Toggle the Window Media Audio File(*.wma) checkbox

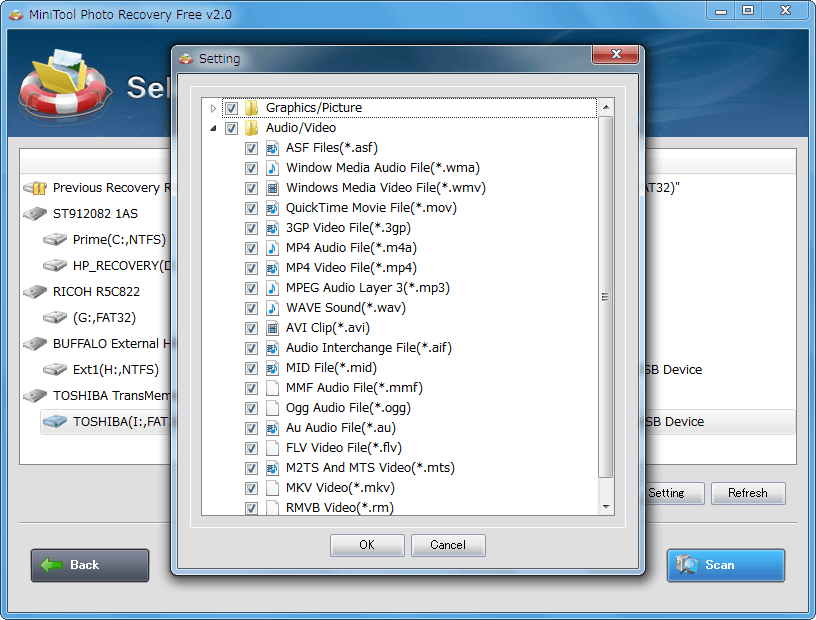point(251,168)
